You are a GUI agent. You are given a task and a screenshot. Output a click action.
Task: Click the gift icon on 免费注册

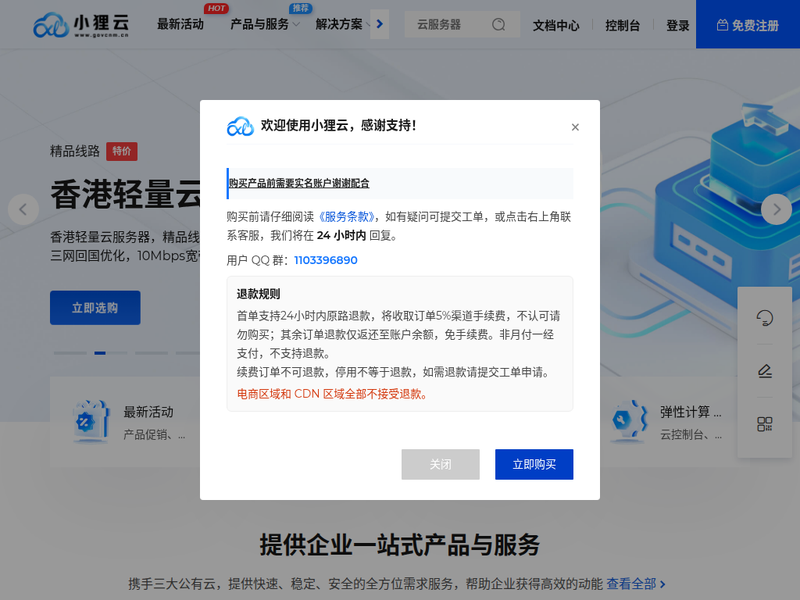(722, 24)
